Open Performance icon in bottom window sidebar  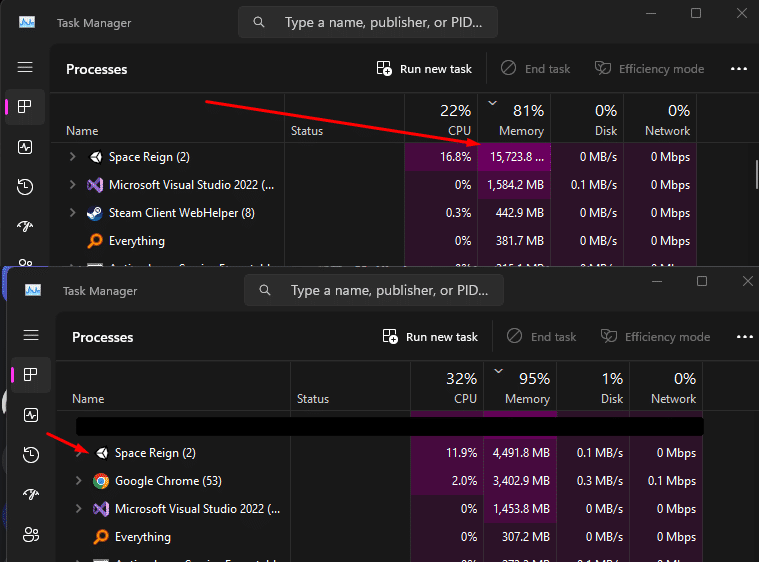31,415
